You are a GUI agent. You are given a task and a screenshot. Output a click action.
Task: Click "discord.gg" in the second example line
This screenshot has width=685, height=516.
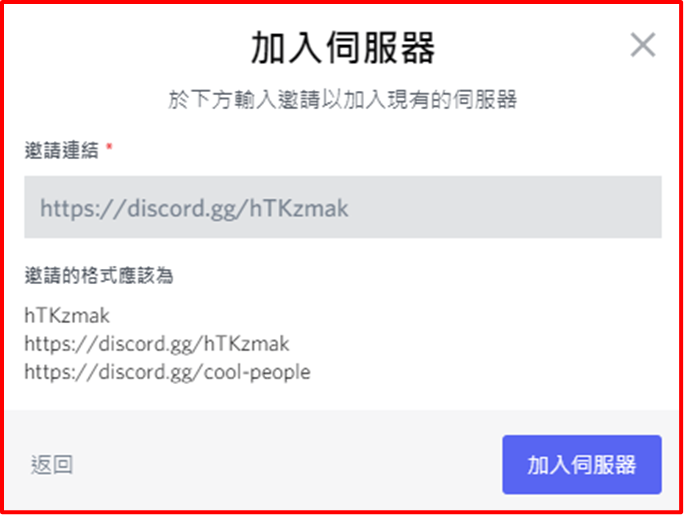[x=146, y=344]
